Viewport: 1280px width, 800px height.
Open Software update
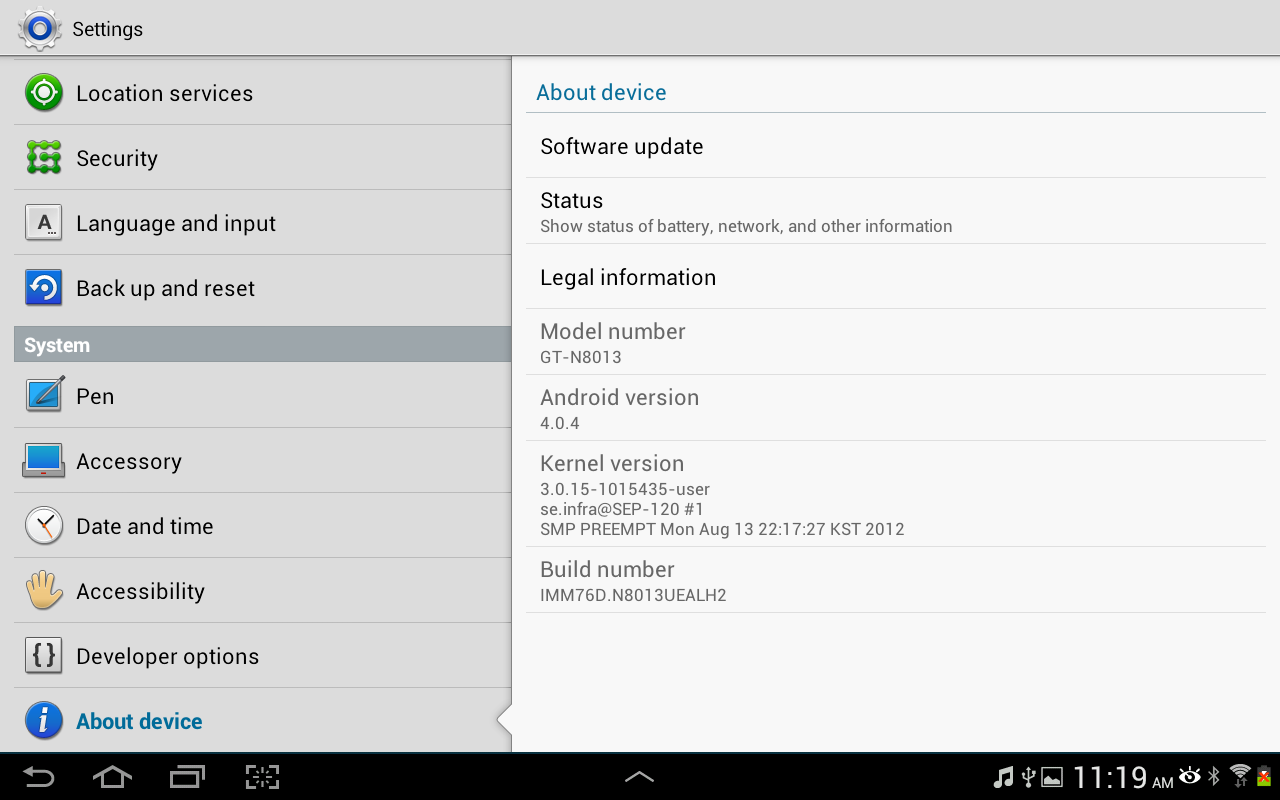896,146
